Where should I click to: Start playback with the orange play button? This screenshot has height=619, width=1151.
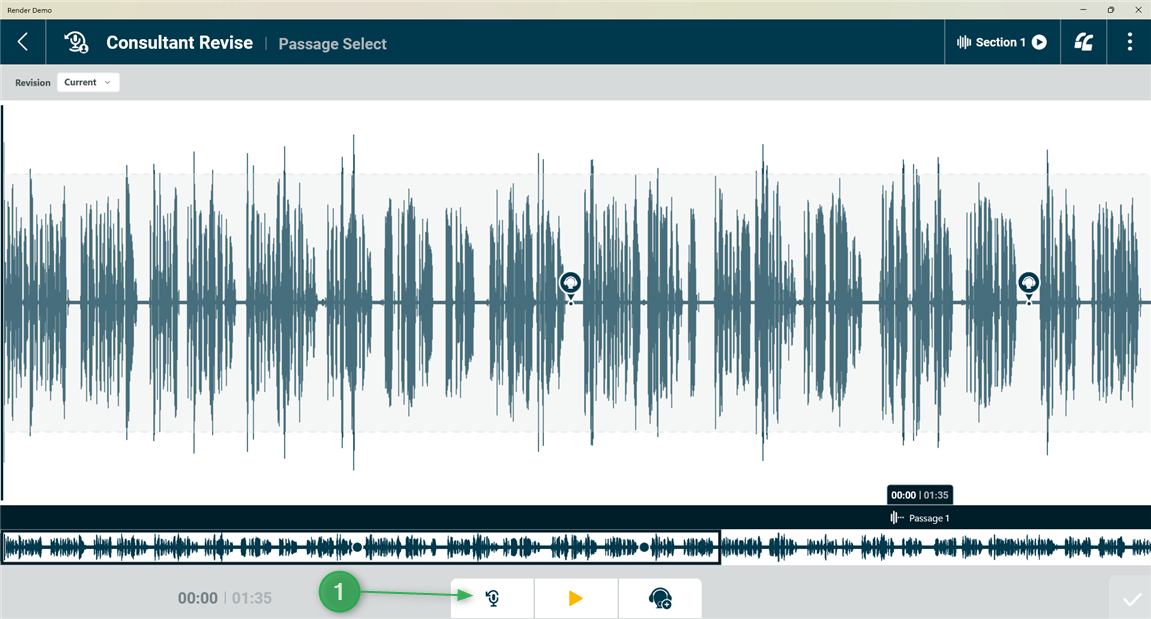[576, 598]
